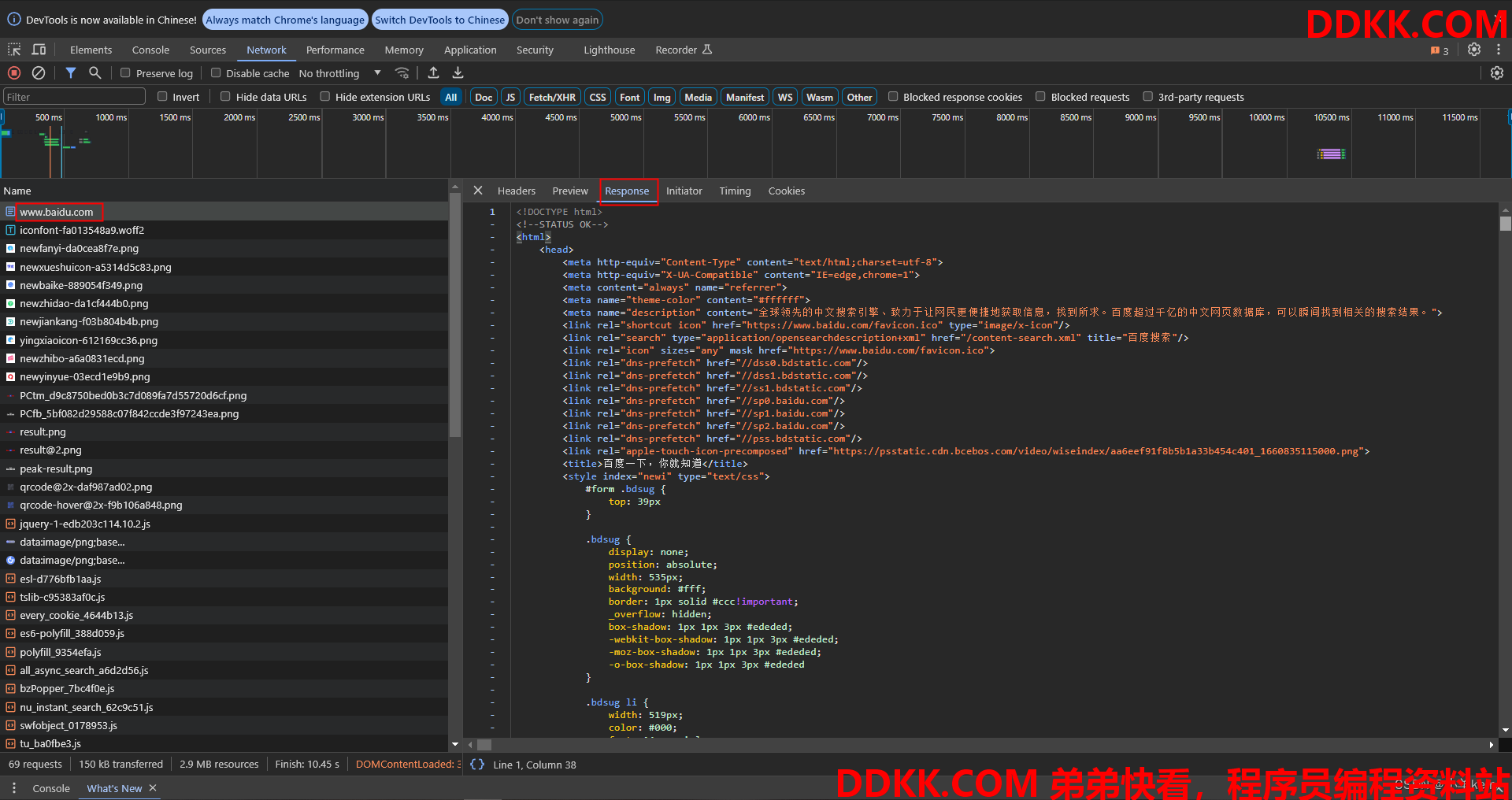Clear the network log
Image resolution: width=1512 pixels, height=800 pixels.
click(x=39, y=72)
